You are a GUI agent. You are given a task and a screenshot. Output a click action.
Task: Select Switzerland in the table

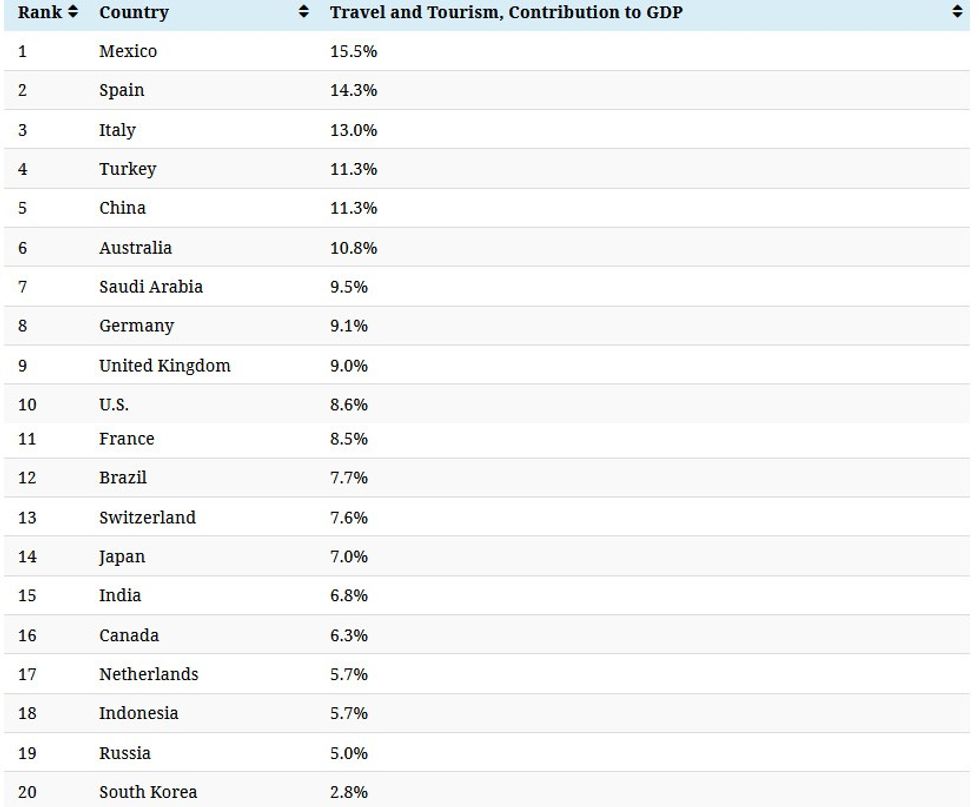point(147,518)
